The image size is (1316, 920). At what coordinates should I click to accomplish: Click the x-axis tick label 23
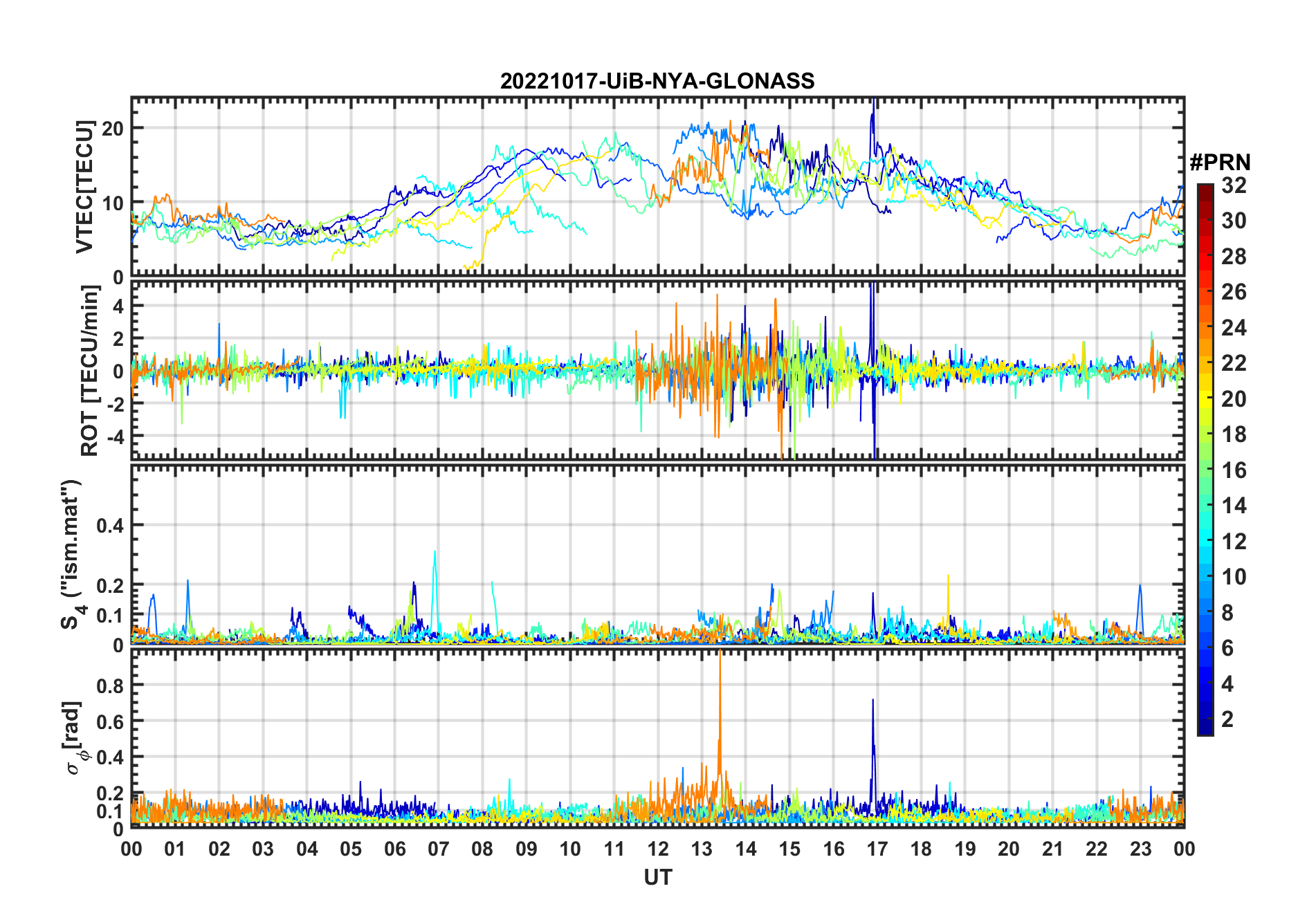1140,849
